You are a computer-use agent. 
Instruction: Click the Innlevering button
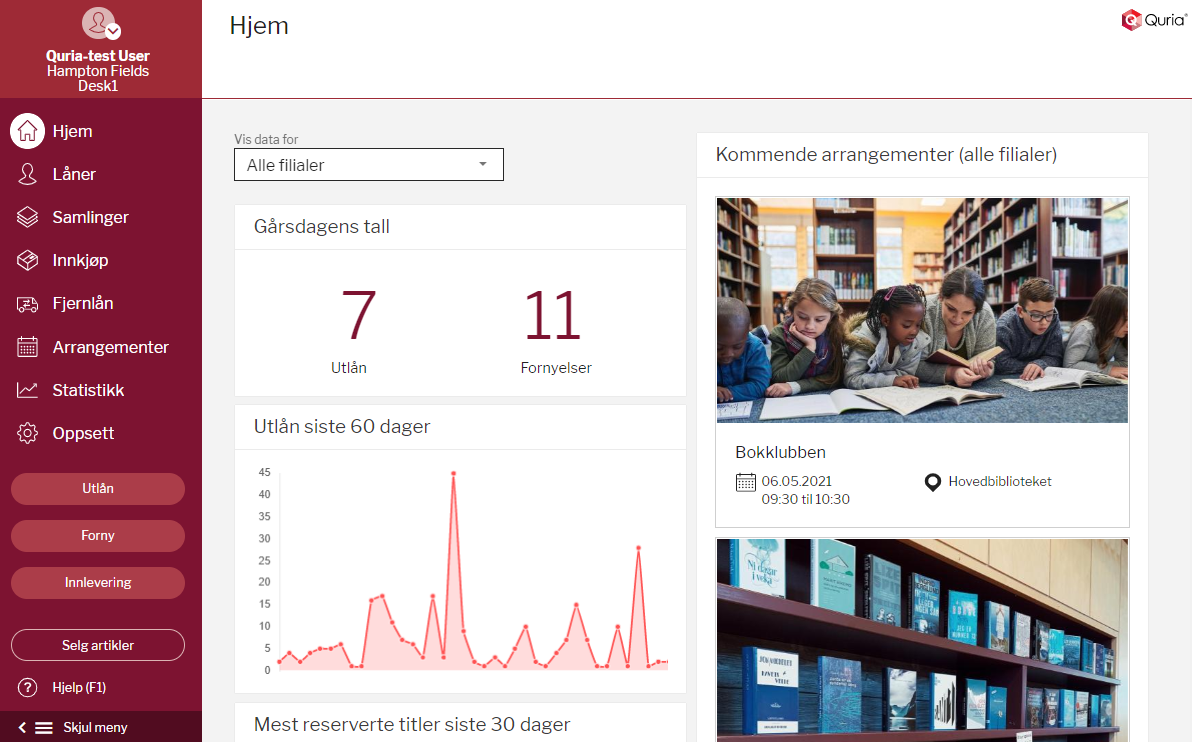tap(98, 583)
